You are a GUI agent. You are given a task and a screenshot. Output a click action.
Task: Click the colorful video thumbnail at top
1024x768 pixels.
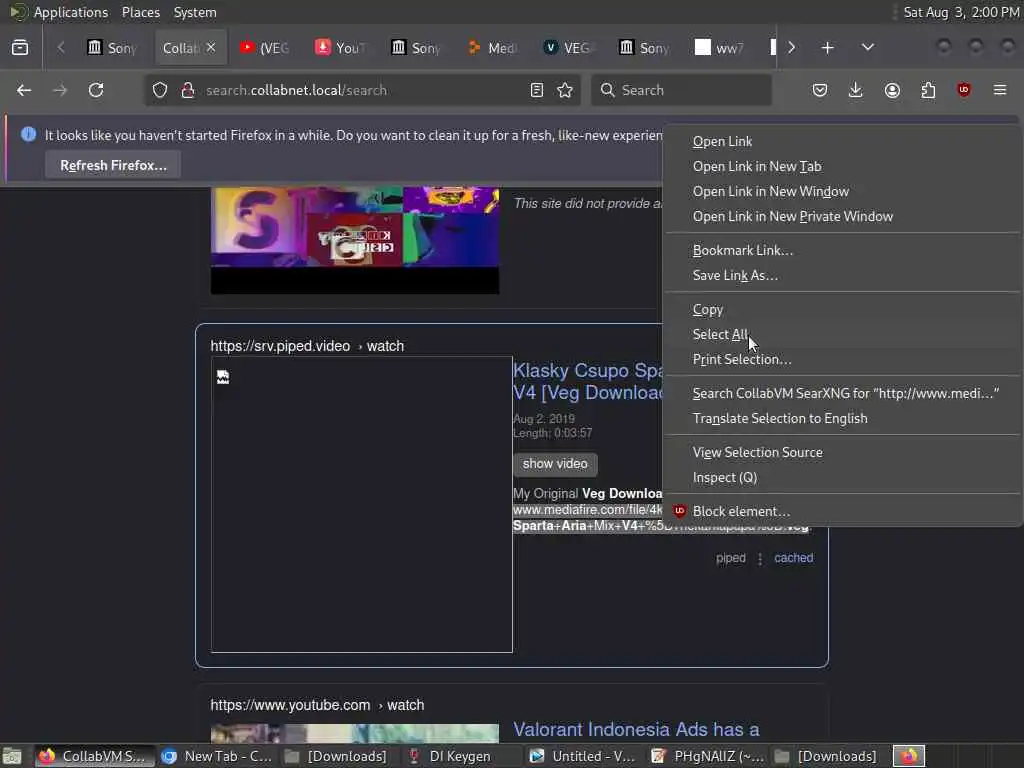coord(355,240)
